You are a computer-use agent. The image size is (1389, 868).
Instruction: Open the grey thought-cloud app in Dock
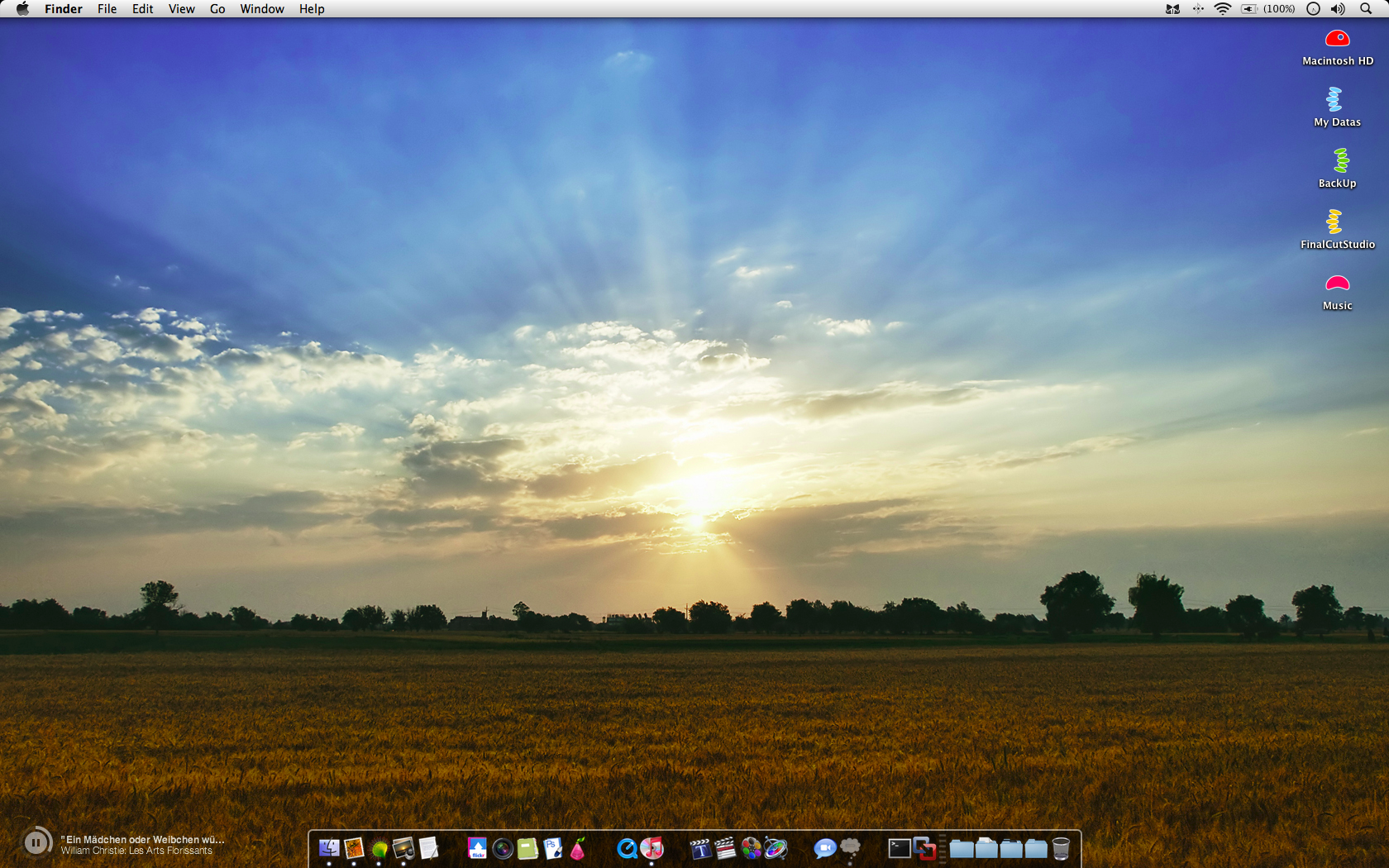click(x=850, y=848)
